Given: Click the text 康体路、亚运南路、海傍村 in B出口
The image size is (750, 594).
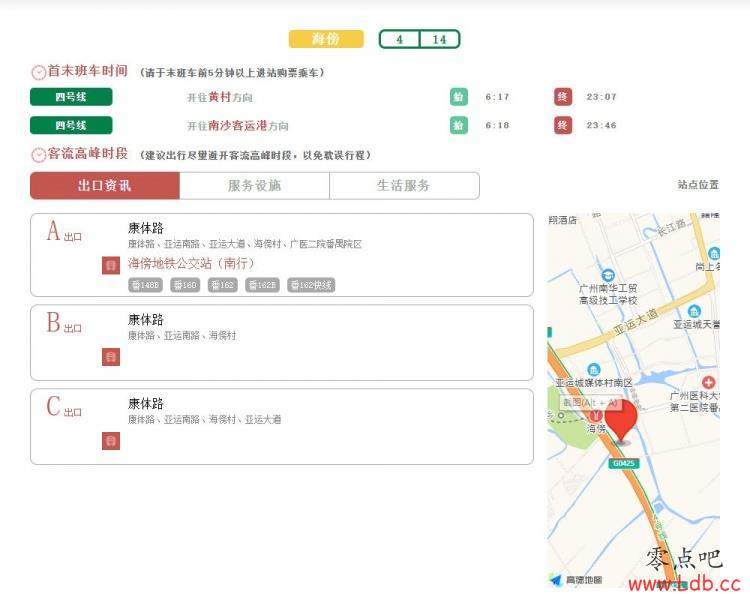Looking at the screenshot, I should tap(182, 336).
